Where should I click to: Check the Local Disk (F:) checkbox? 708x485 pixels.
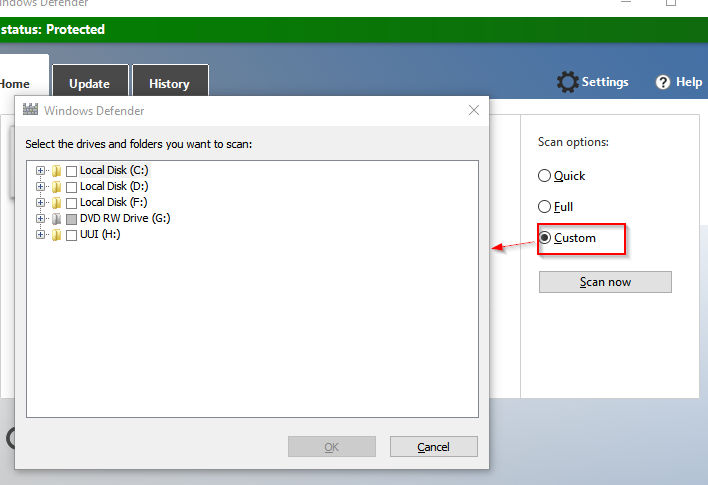[x=71, y=203]
